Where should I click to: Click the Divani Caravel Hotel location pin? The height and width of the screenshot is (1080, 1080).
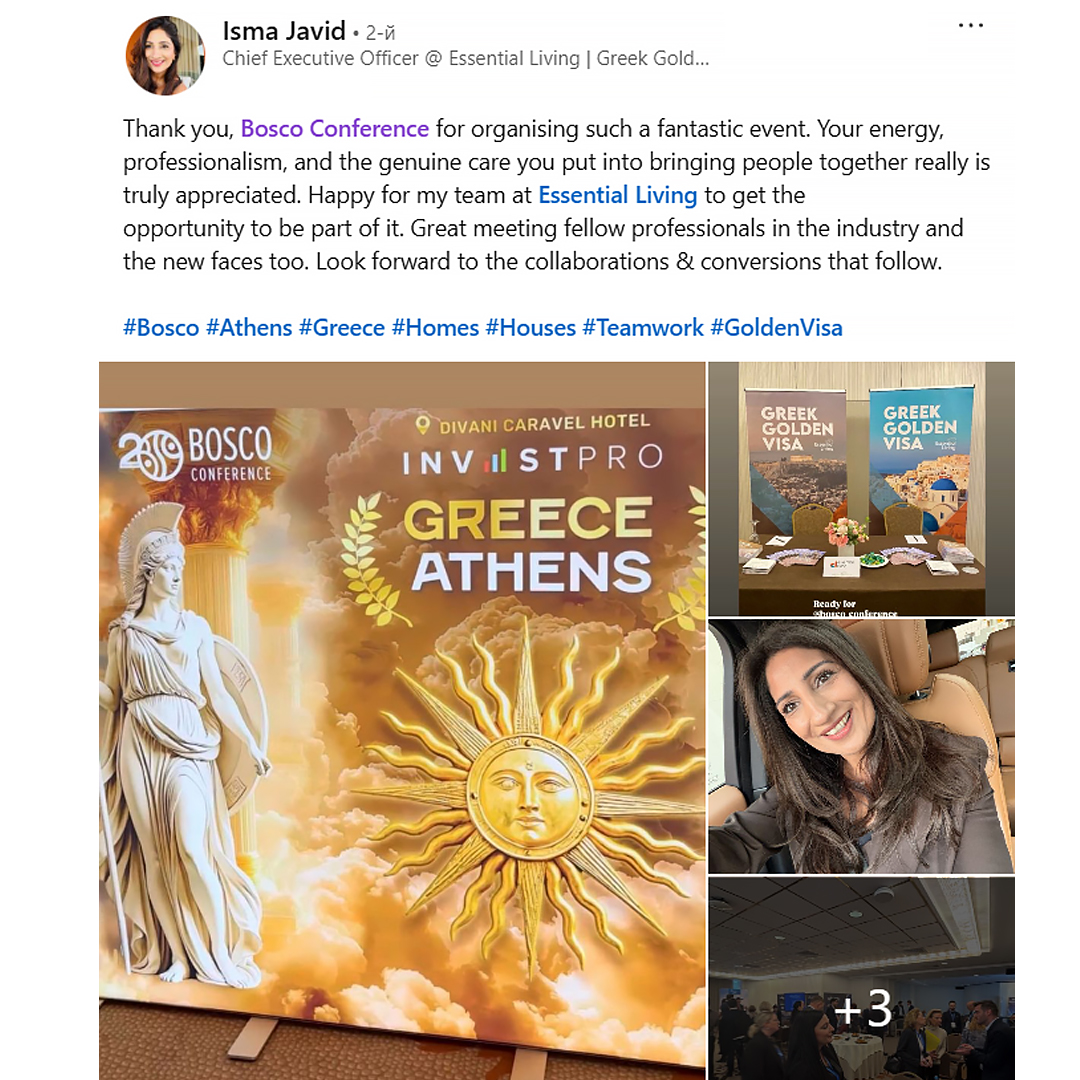(423, 426)
